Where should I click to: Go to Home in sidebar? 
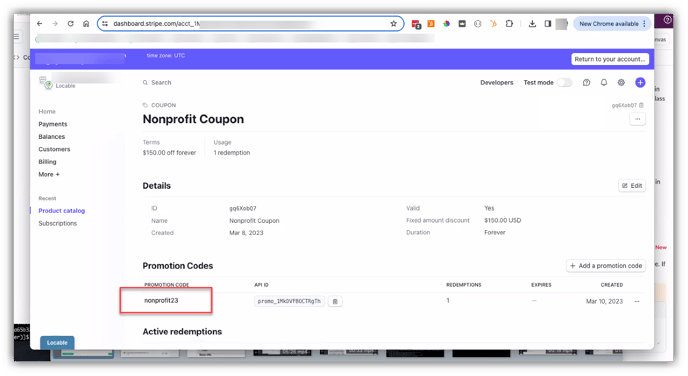point(47,111)
